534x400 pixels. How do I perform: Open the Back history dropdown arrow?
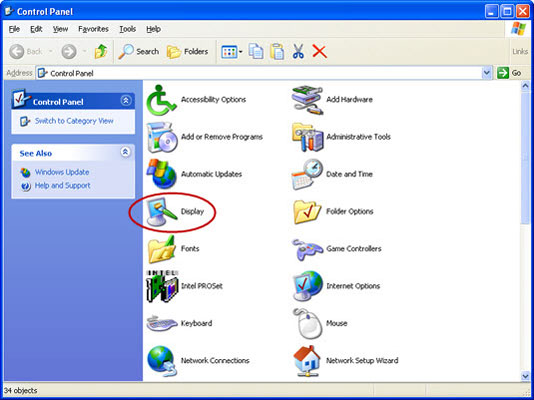[x=50, y=52]
